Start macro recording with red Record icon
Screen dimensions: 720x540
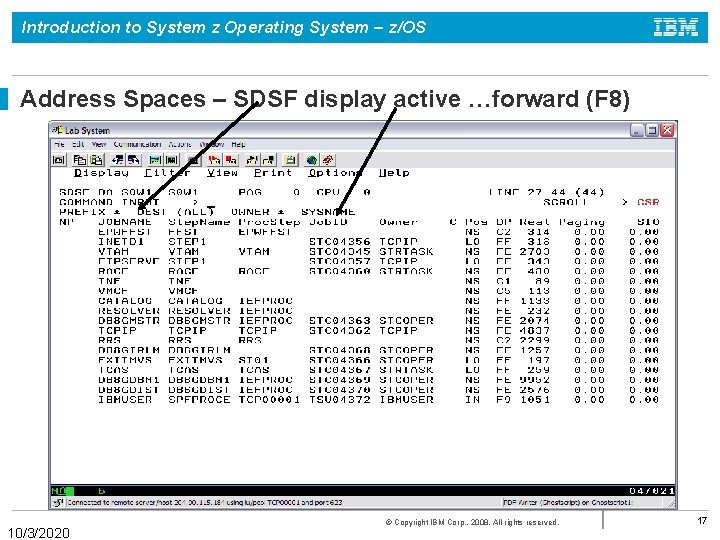pyautogui.click(x=214, y=160)
